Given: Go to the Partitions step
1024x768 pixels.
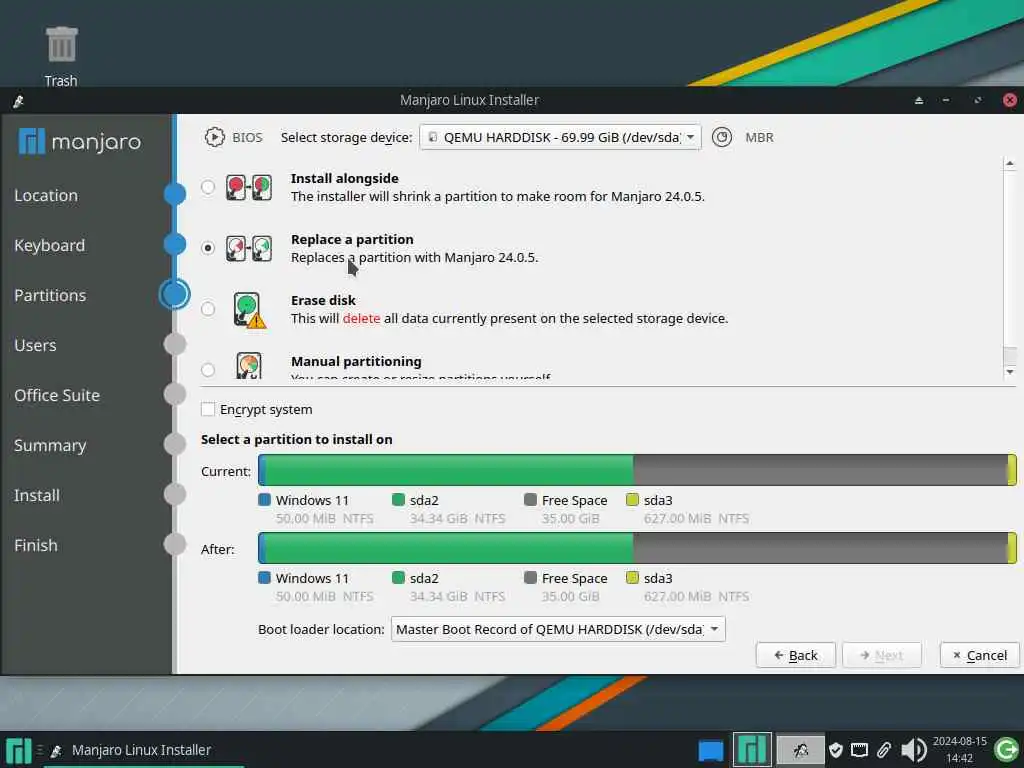Looking at the screenshot, I should (50, 295).
